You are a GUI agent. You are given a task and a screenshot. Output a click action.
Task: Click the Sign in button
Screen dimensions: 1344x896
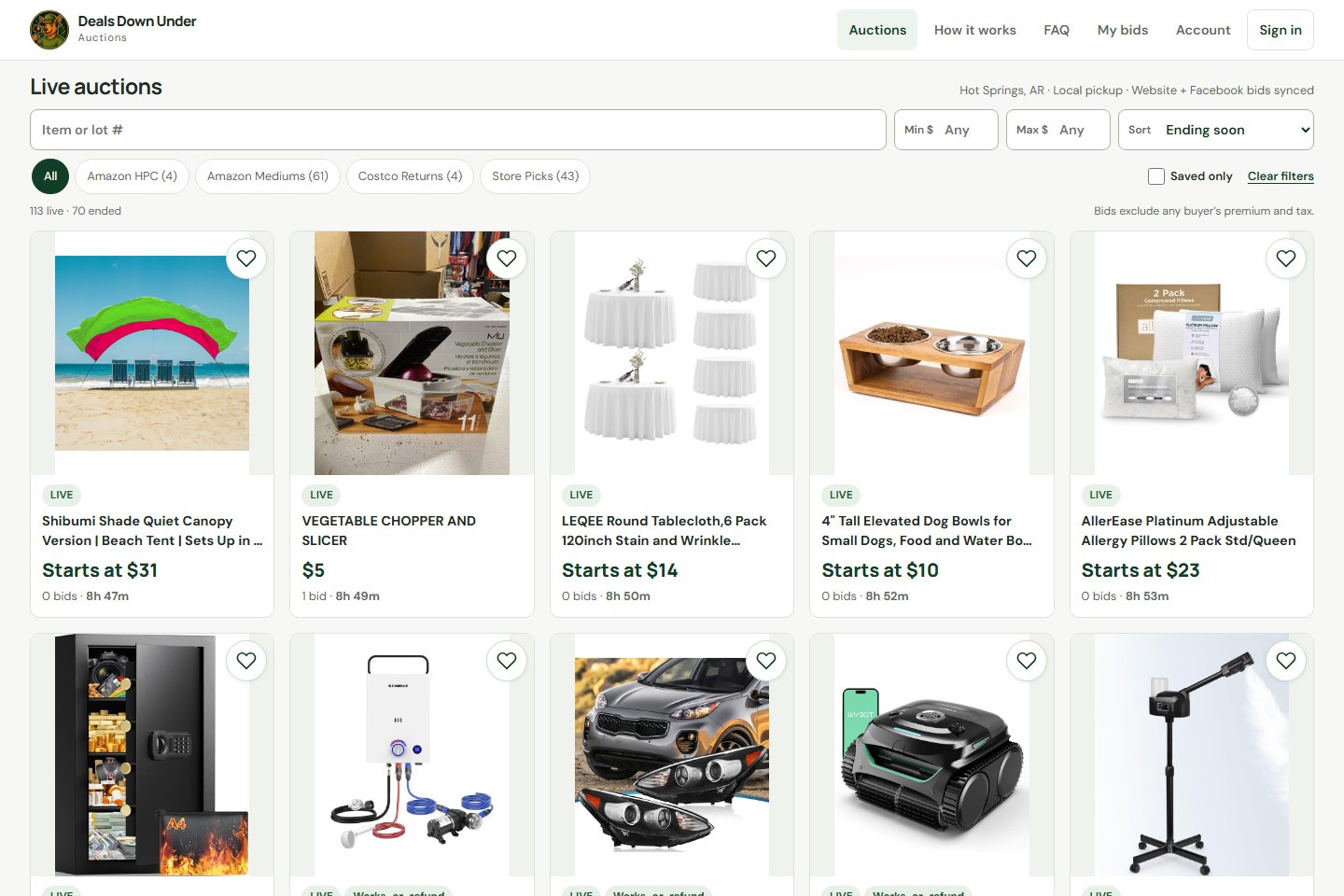coord(1281,30)
